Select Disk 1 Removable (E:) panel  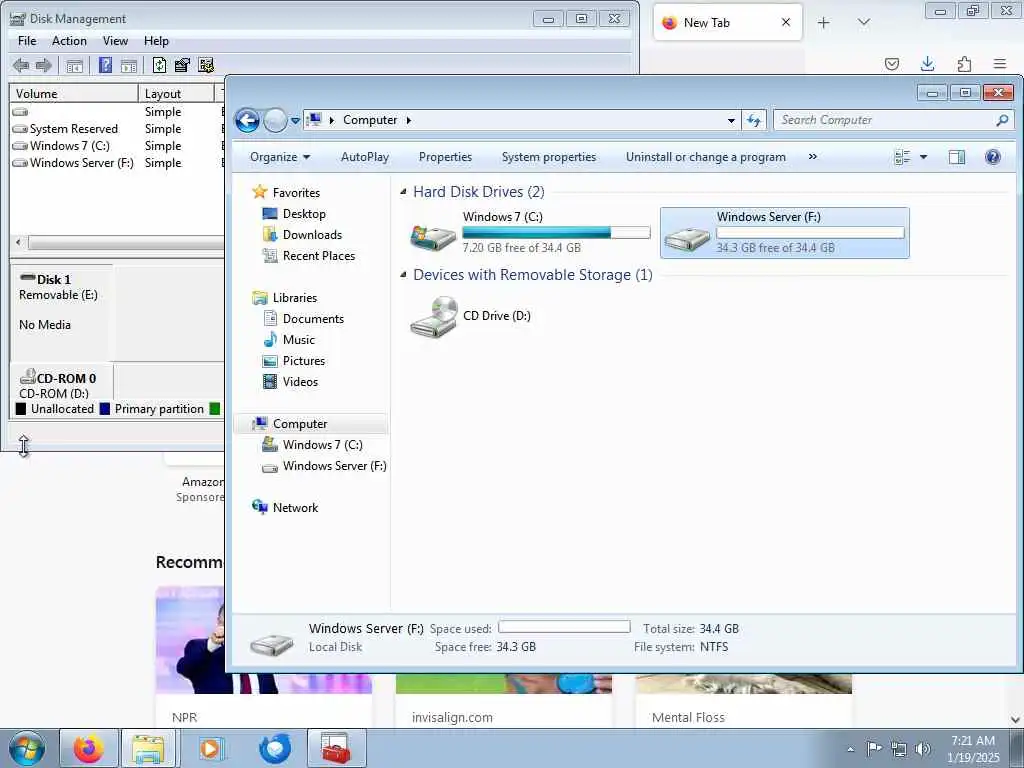61,312
